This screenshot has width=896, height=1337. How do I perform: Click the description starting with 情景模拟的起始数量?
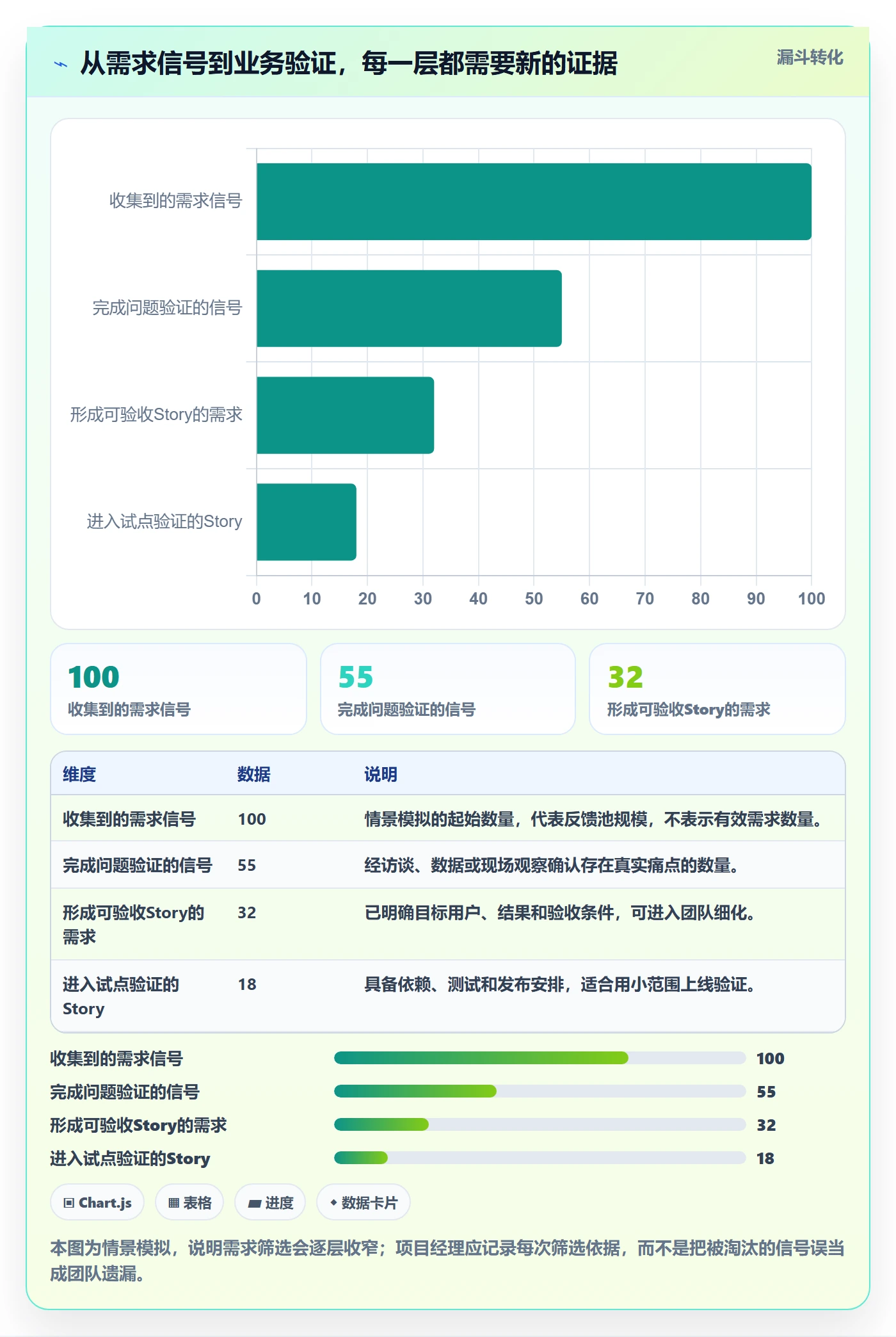[595, 819]
